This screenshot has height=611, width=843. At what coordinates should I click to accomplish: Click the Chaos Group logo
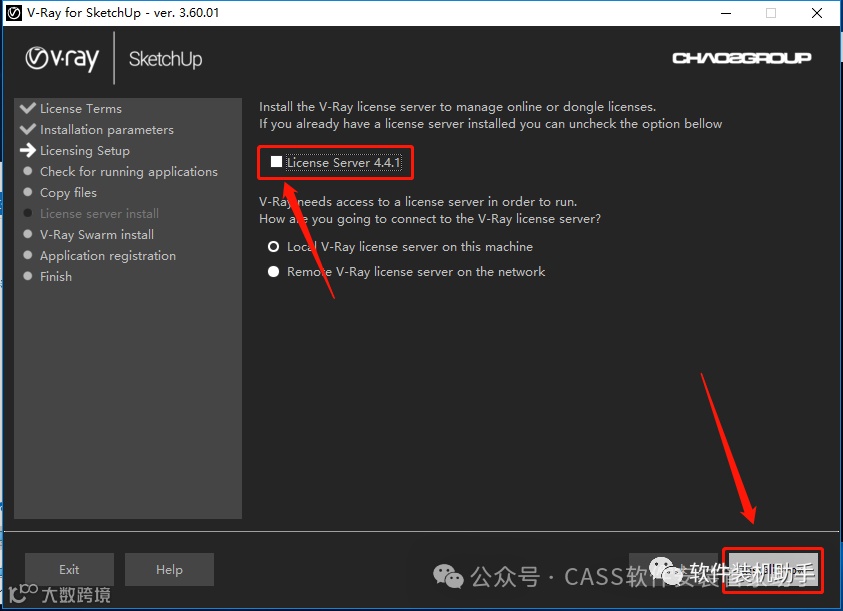(741, 58)
